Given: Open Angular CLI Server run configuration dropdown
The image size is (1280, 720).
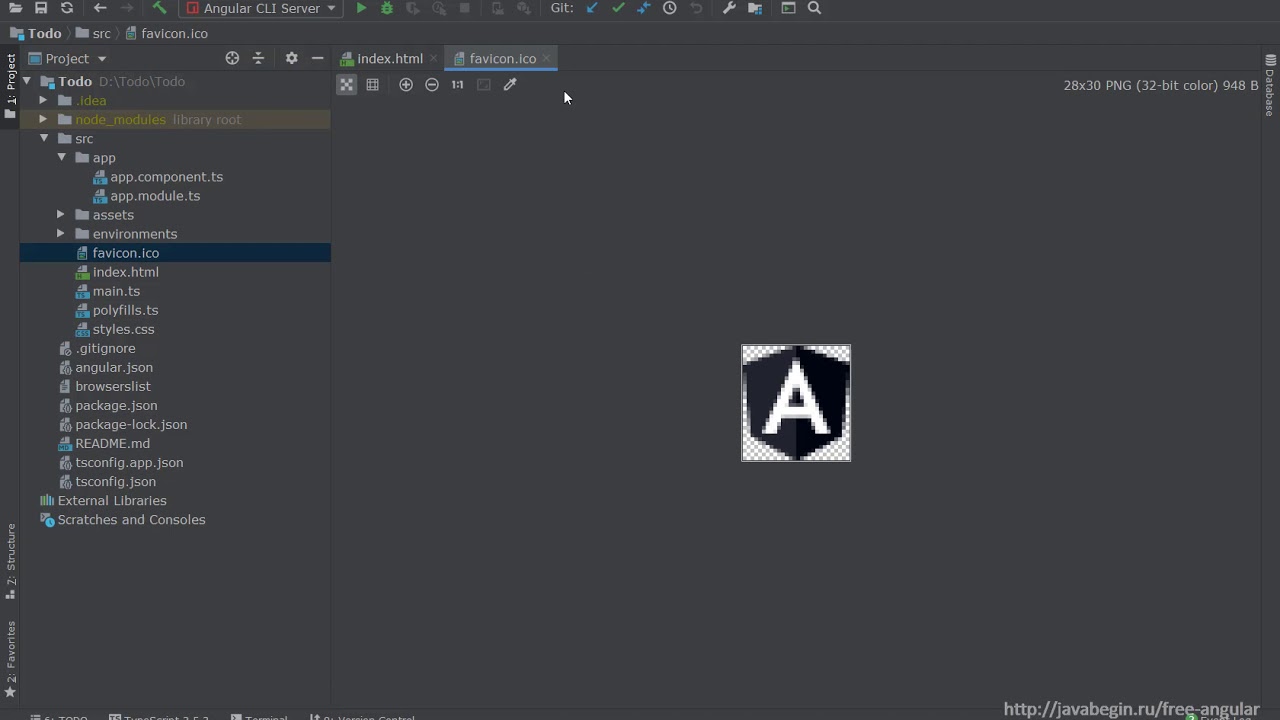Looking at the screenshot, I should coord(261,8).
